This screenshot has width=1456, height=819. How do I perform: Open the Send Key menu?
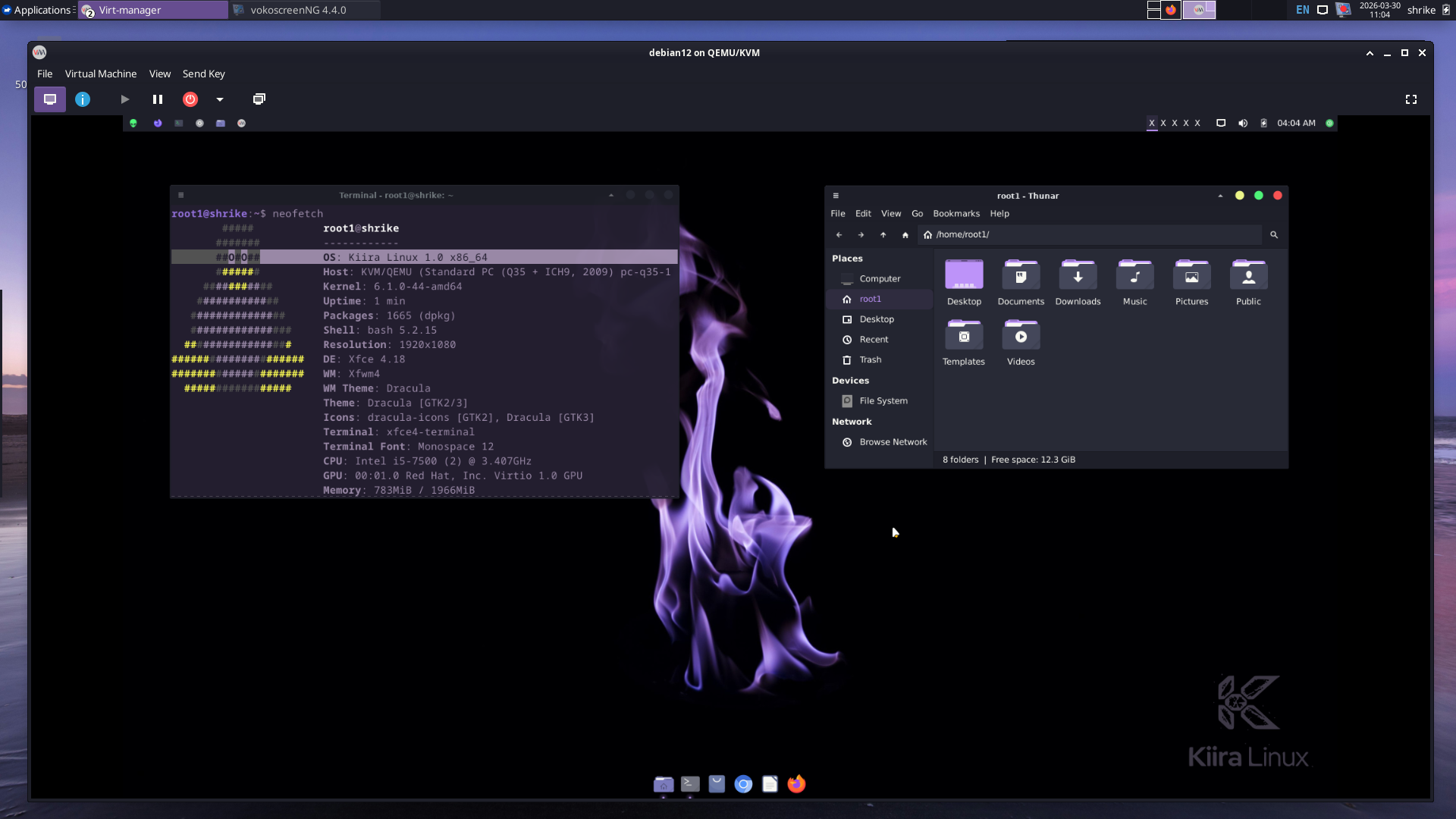pyautogui.click(x=203, y=74)
